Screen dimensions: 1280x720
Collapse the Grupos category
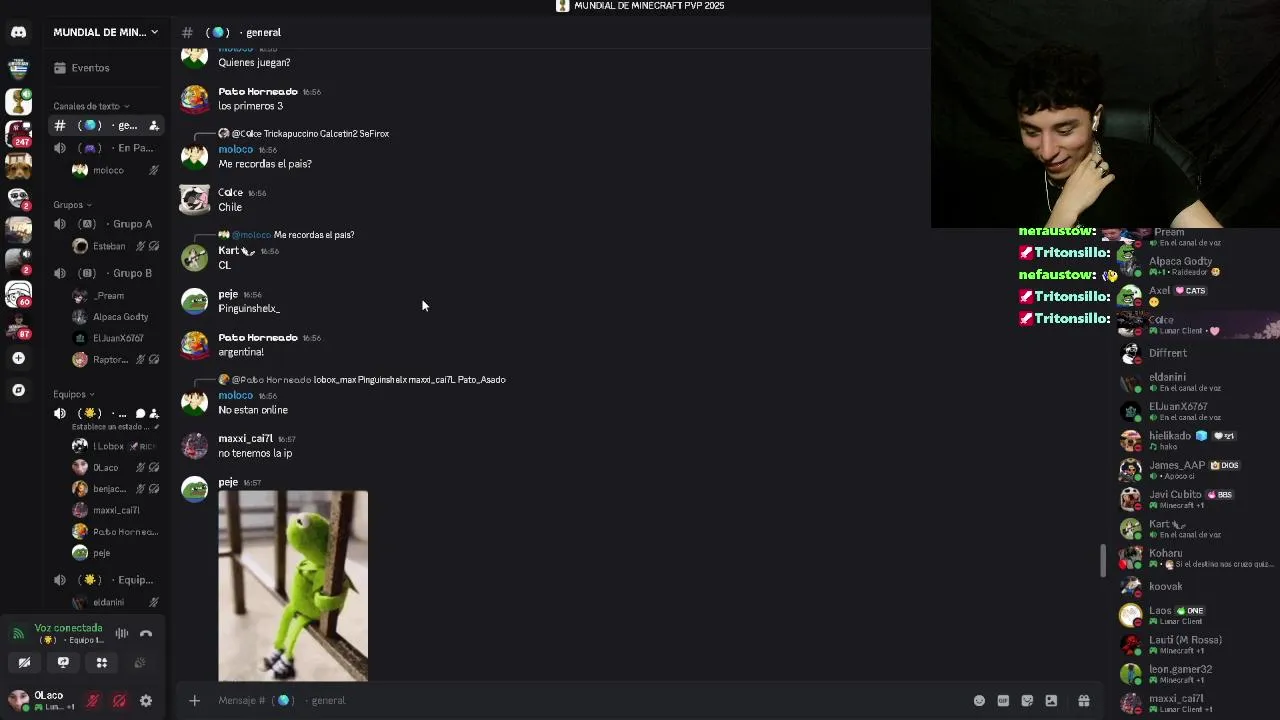(72, 205)
